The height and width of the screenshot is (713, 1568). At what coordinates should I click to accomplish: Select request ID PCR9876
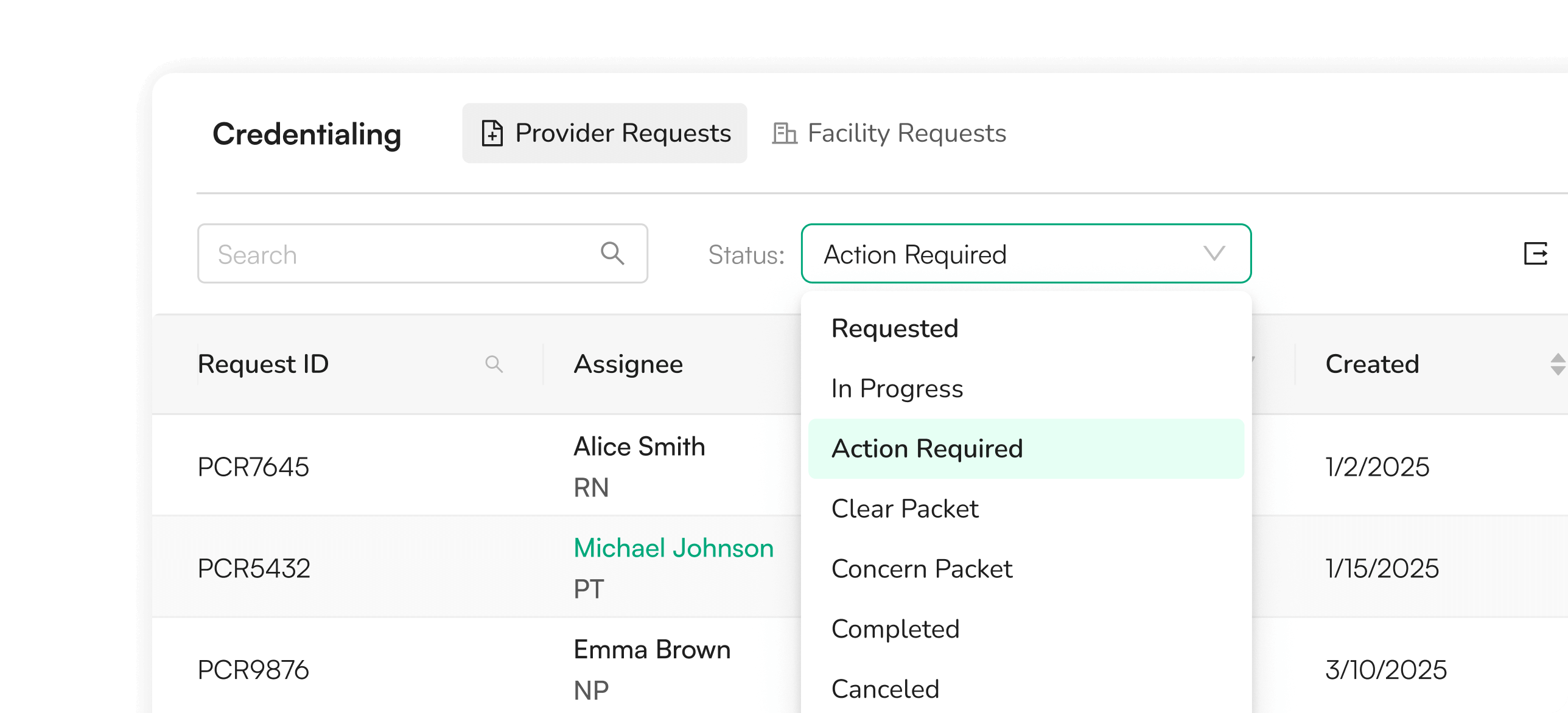(x=253, y=670)
